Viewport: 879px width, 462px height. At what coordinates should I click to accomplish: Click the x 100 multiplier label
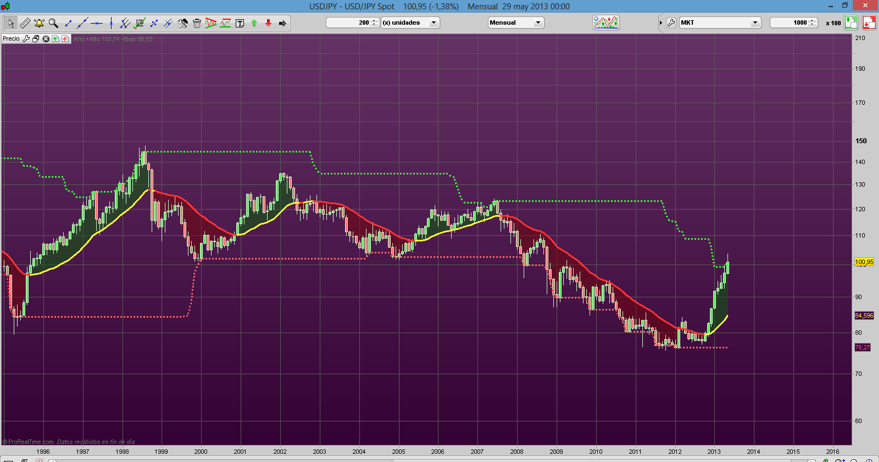click(833, 23)
